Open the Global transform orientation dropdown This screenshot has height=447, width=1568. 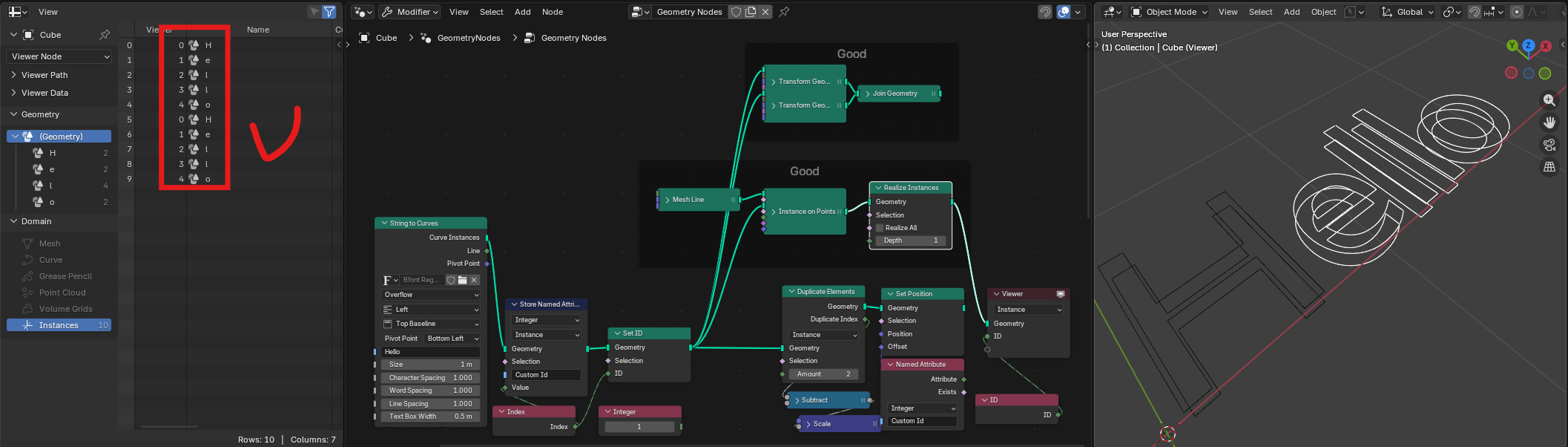pyautogui.click(x=1408, y=12)
